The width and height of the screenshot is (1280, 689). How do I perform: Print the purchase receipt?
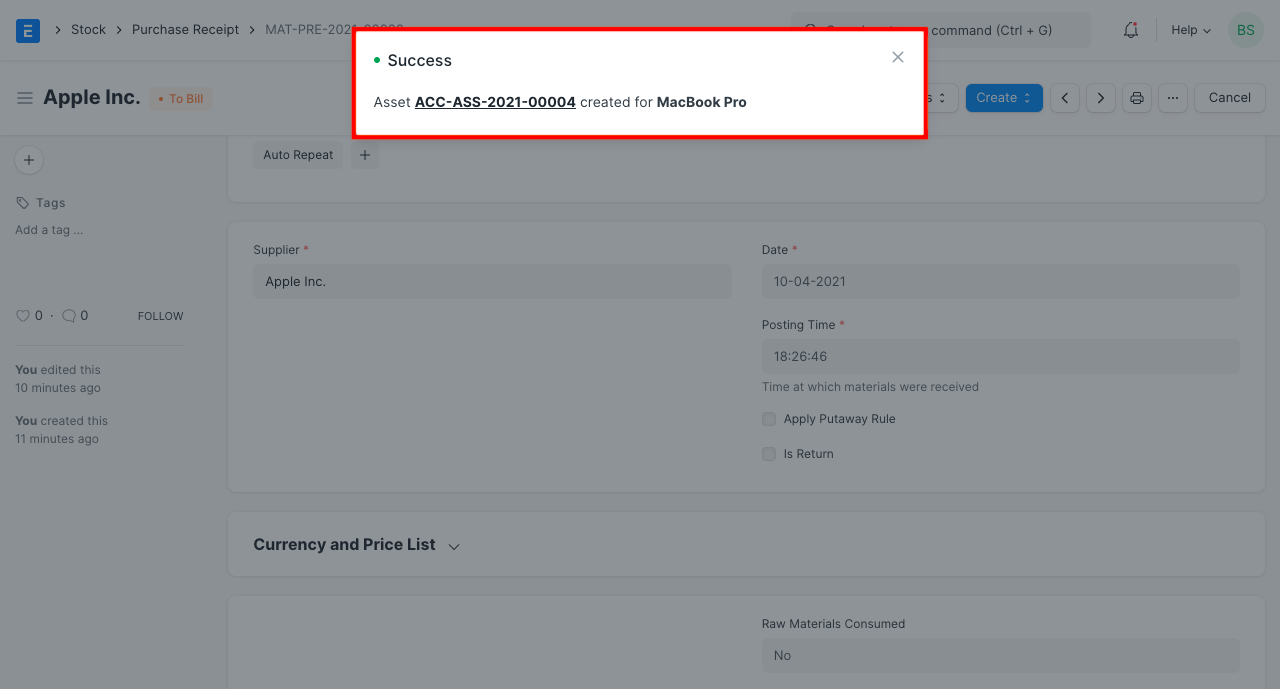click(x=1136, y=97)
